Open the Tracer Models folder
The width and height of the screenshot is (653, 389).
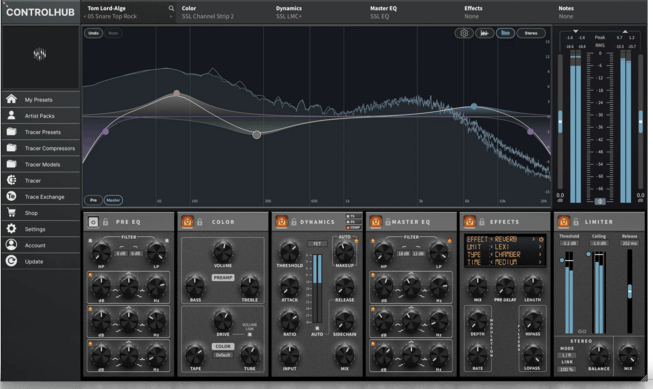pyautogui.click(x=40, y=165)
